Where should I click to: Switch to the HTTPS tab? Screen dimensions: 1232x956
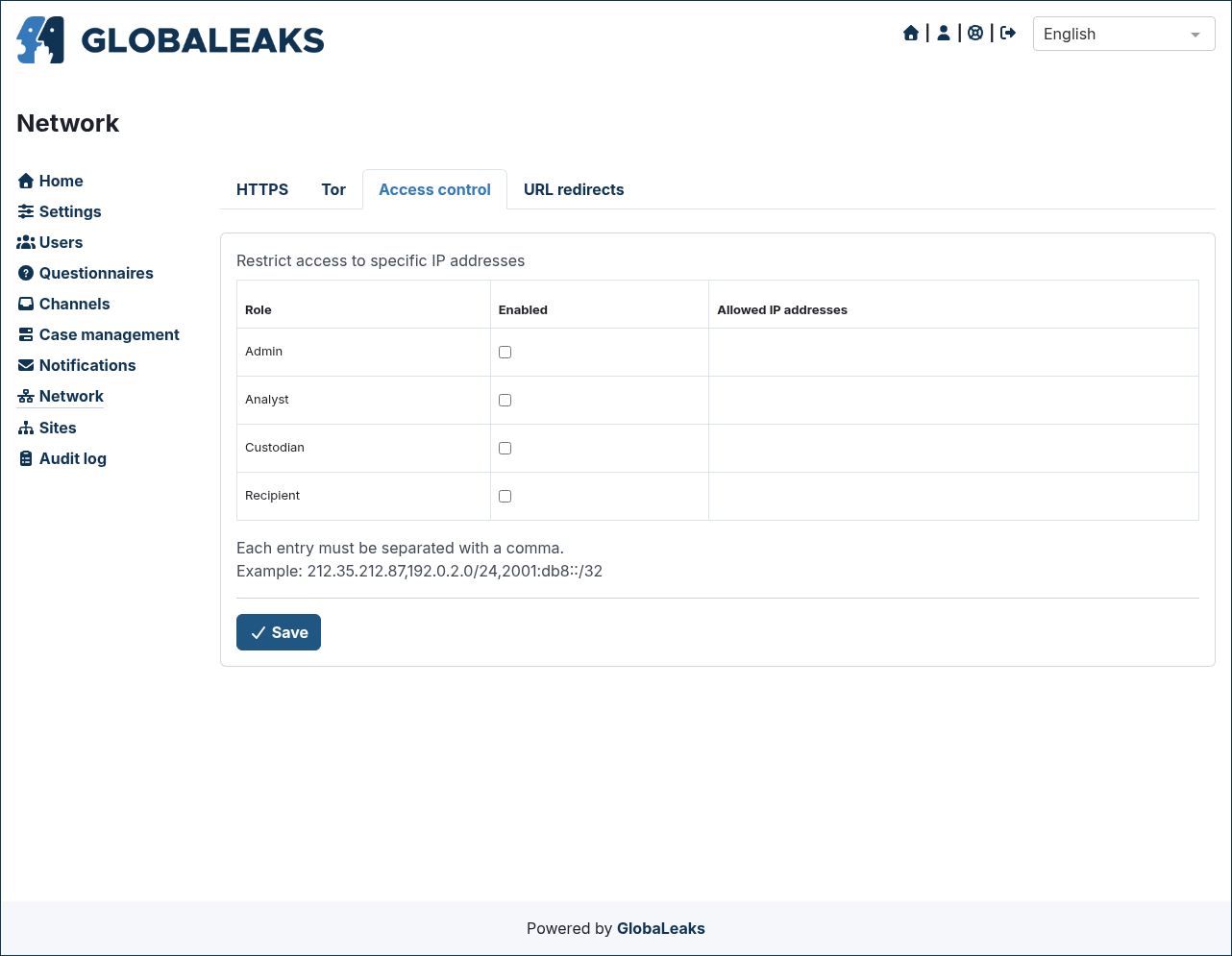point(262,189)
